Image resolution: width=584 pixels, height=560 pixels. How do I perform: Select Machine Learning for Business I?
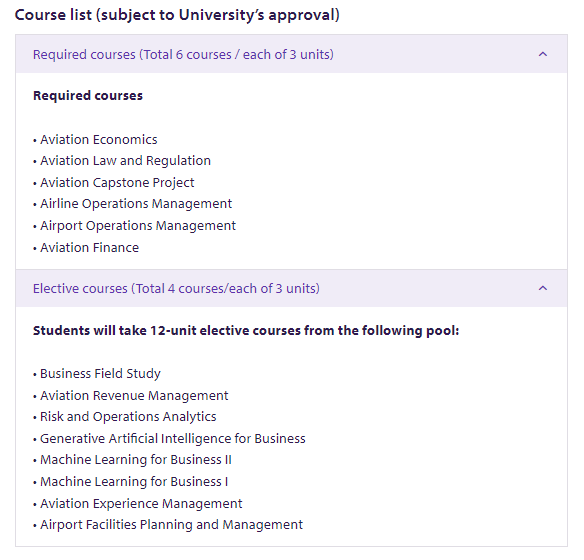pyautogui.click(x=134, y=482)
